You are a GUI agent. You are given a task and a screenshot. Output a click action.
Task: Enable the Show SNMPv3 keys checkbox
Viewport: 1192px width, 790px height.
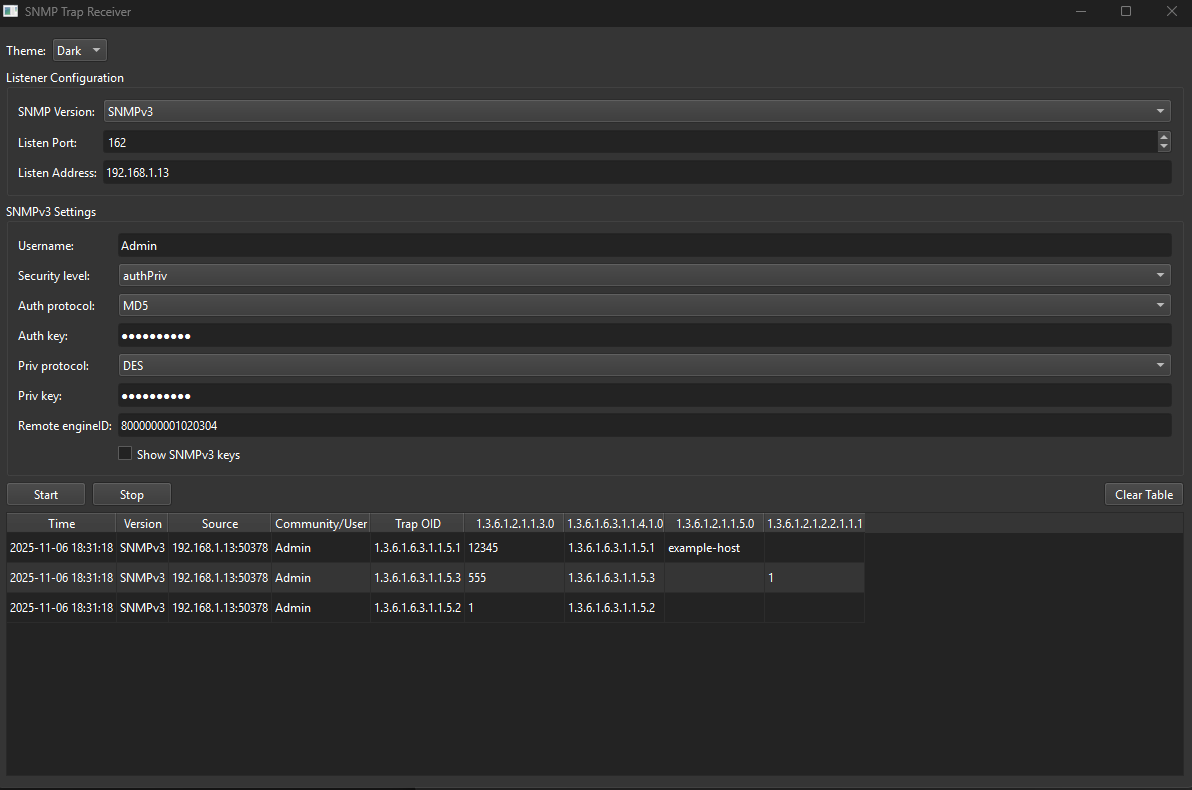pyautogui.click(x=125, y=453)
